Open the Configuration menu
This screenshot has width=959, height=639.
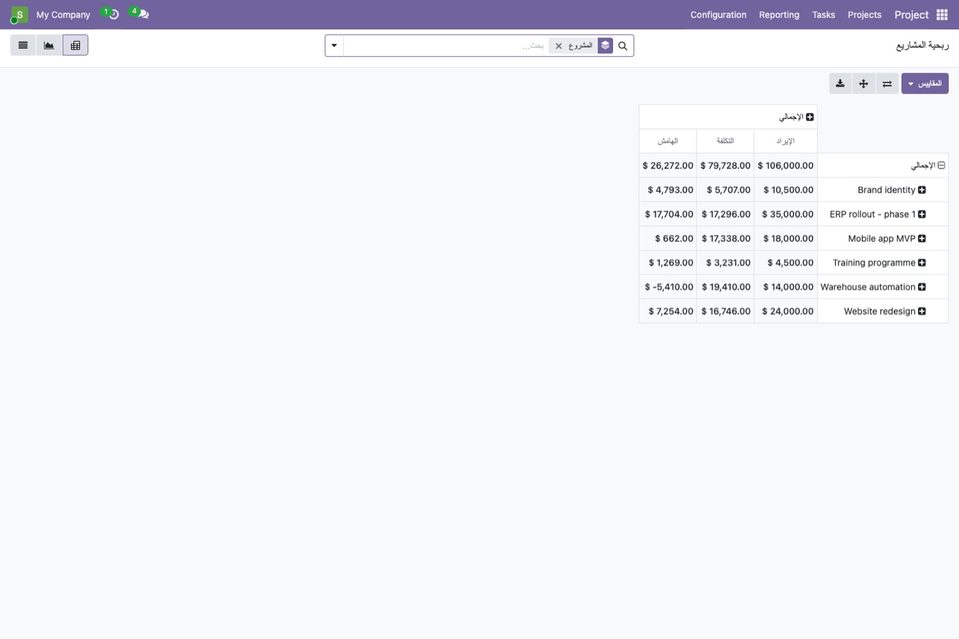718,15
